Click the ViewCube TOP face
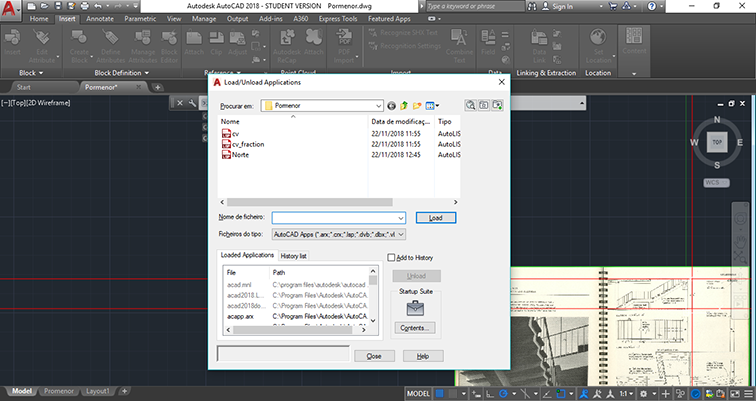Viewport: 756px width, 401px height. tap(717, 142)
